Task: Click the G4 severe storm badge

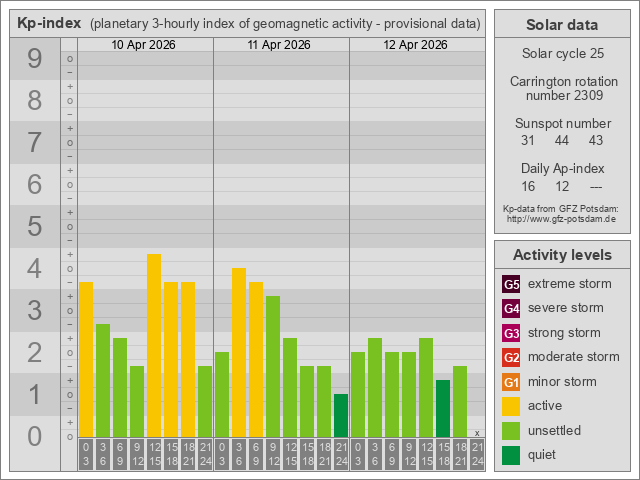Action: point(511,308)
